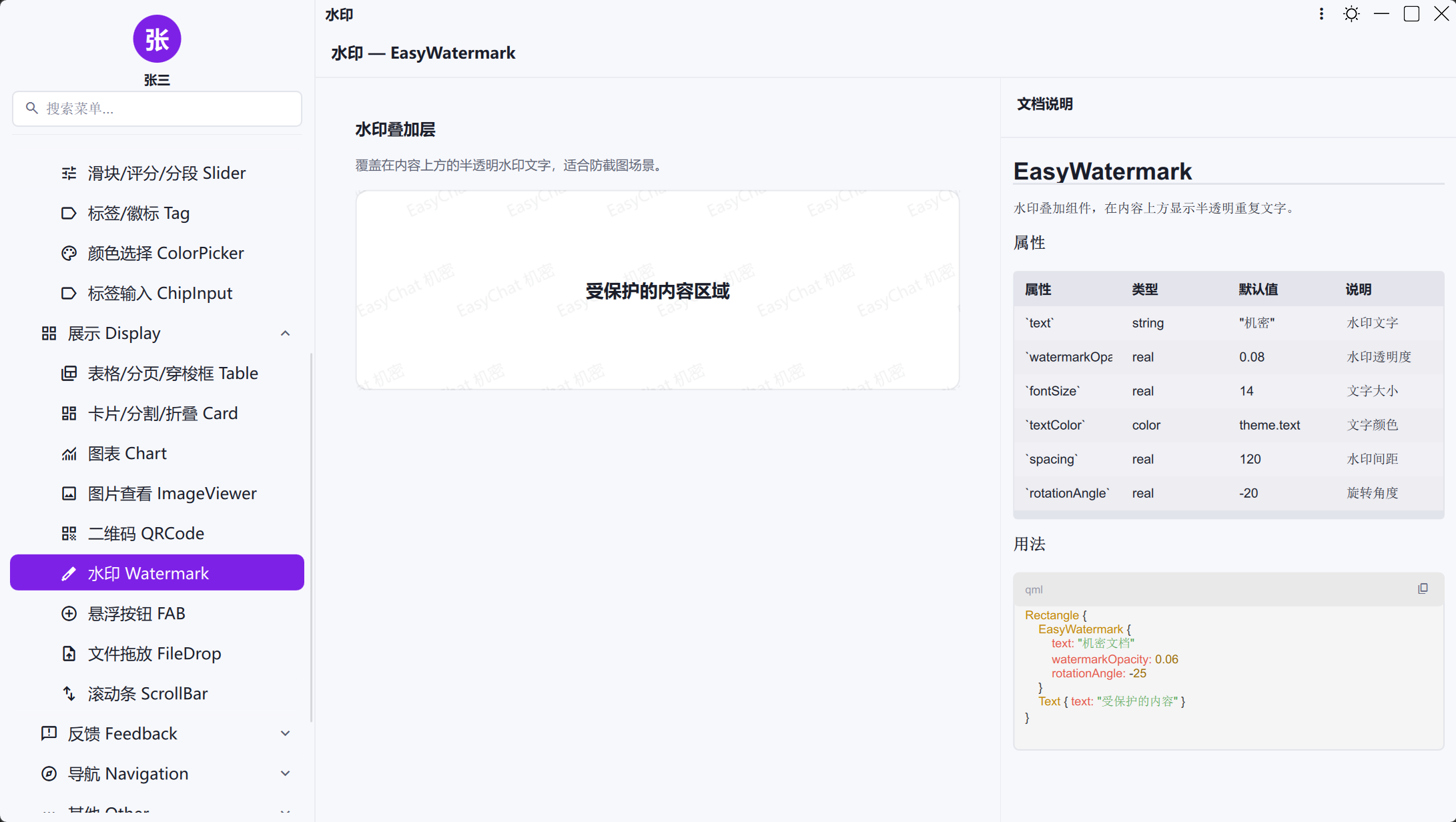The image size is (1456, 822).
Task: Click the `rotationAngle` property cell
Action: pyautogui.click(x=1067, y=493)
